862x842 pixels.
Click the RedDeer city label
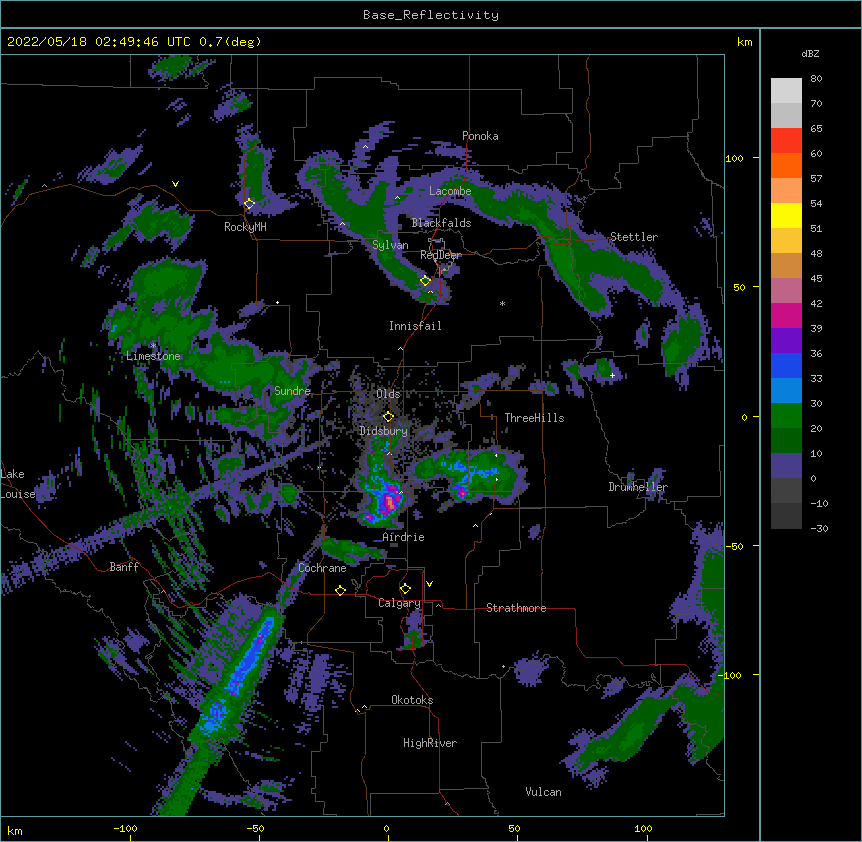[441, 255]
